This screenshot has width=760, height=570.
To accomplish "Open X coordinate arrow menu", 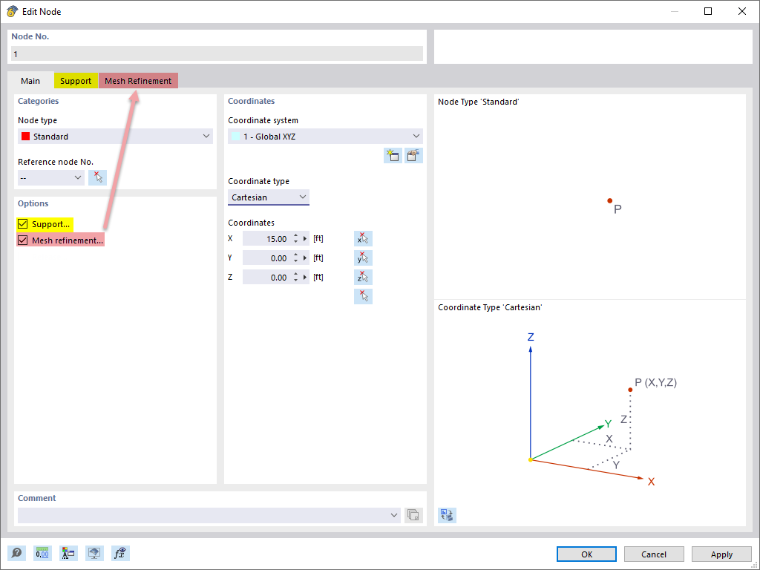I will coord(305,238).
